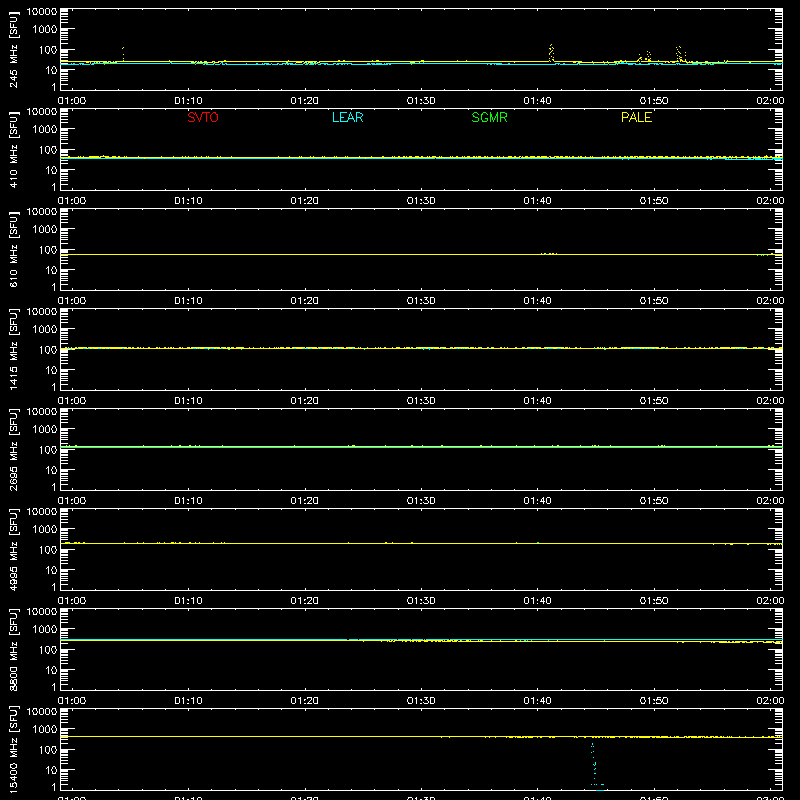Click the yellow PALE station label
This screenshot has height=800, width=800.
636,117
